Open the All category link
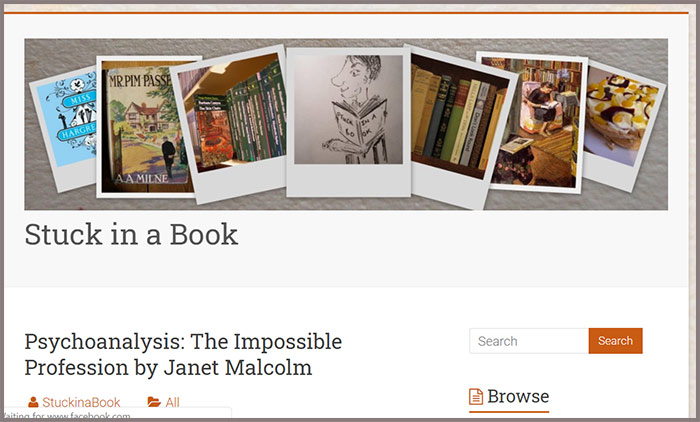Screen dimensions: 700x422 point(172,402)
